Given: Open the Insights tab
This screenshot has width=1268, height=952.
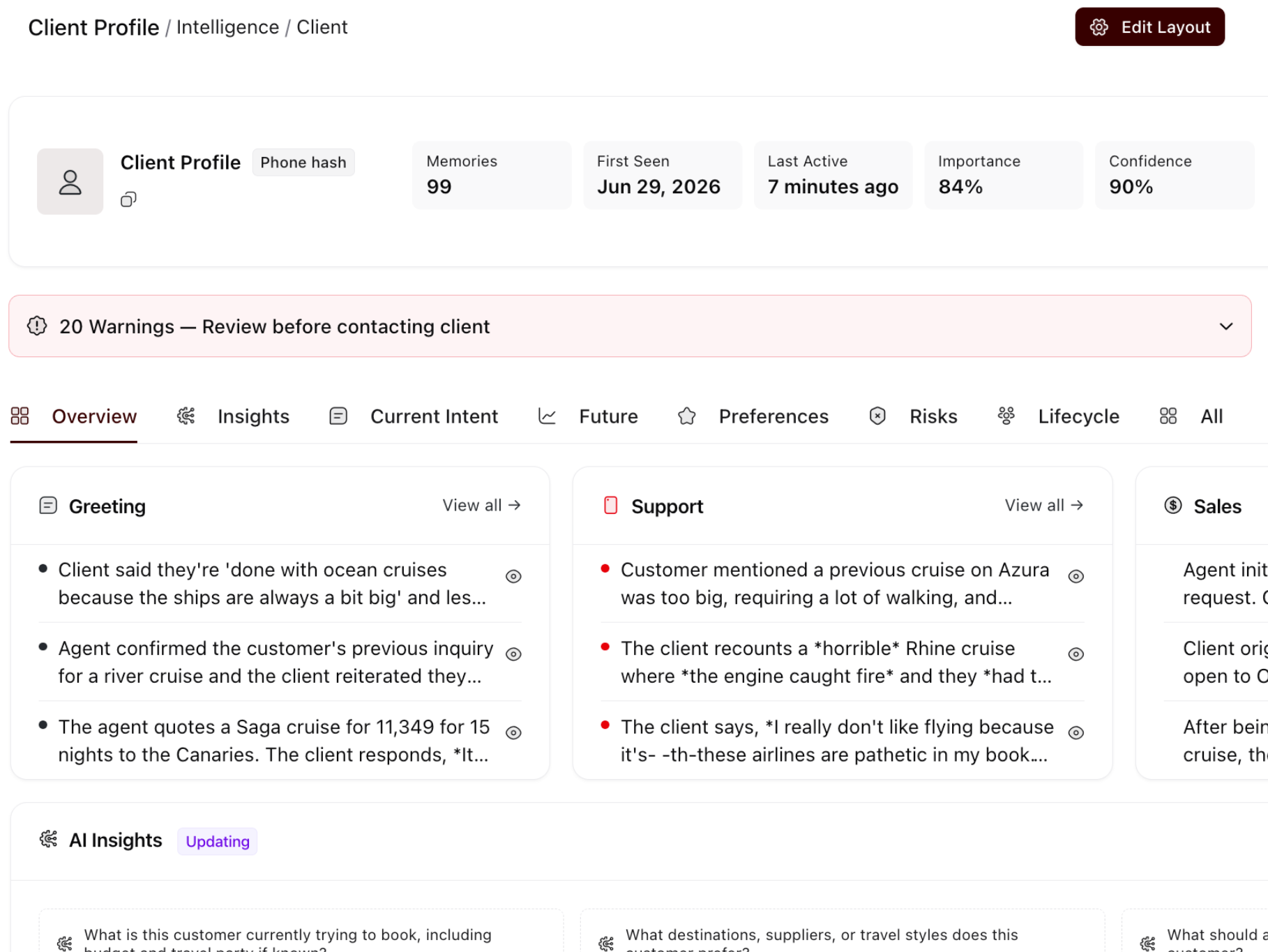Looking at the screenshot, I should pos(233,416).
